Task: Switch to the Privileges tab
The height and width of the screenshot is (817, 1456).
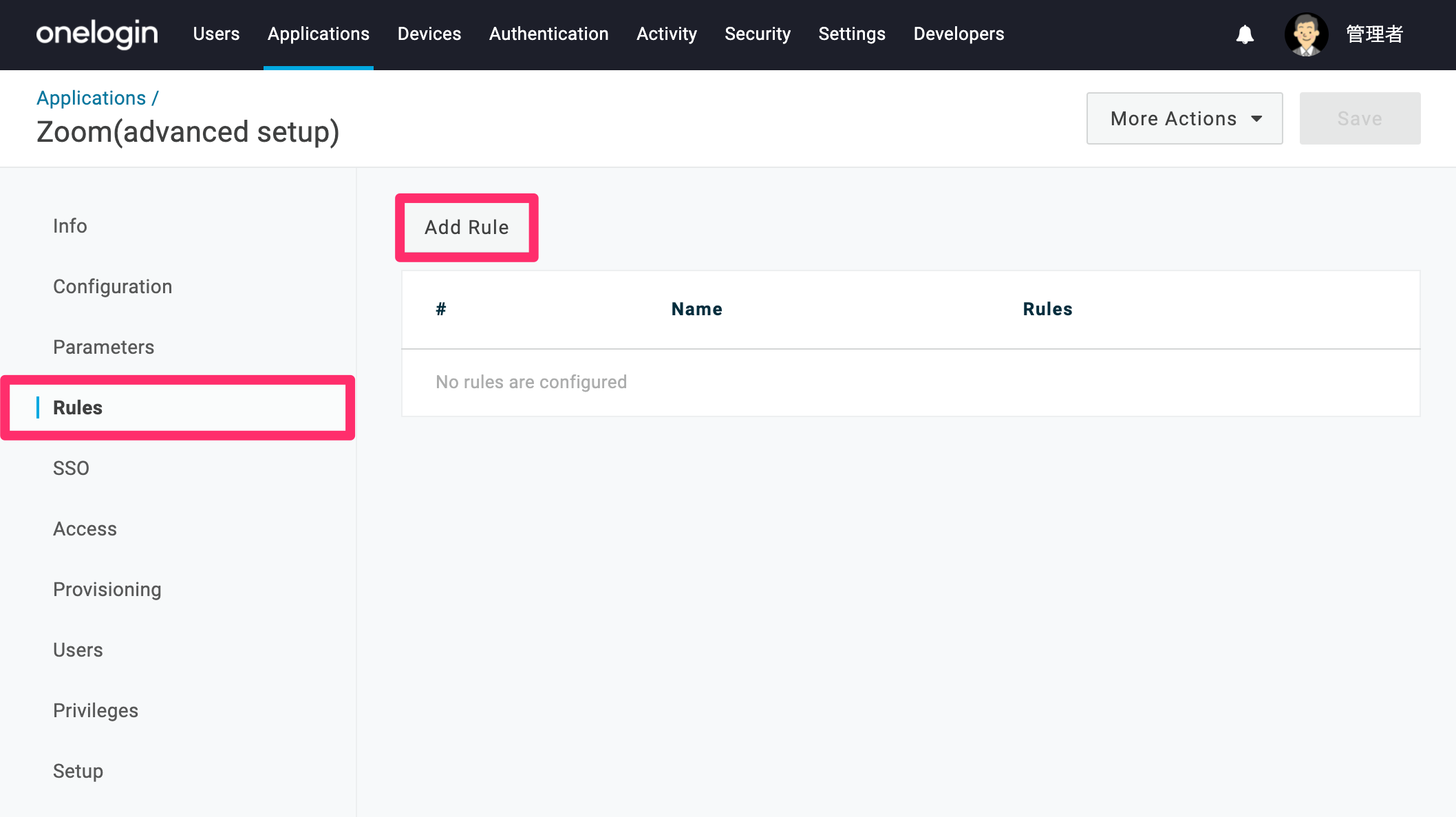Action: [x=96, y=710]
